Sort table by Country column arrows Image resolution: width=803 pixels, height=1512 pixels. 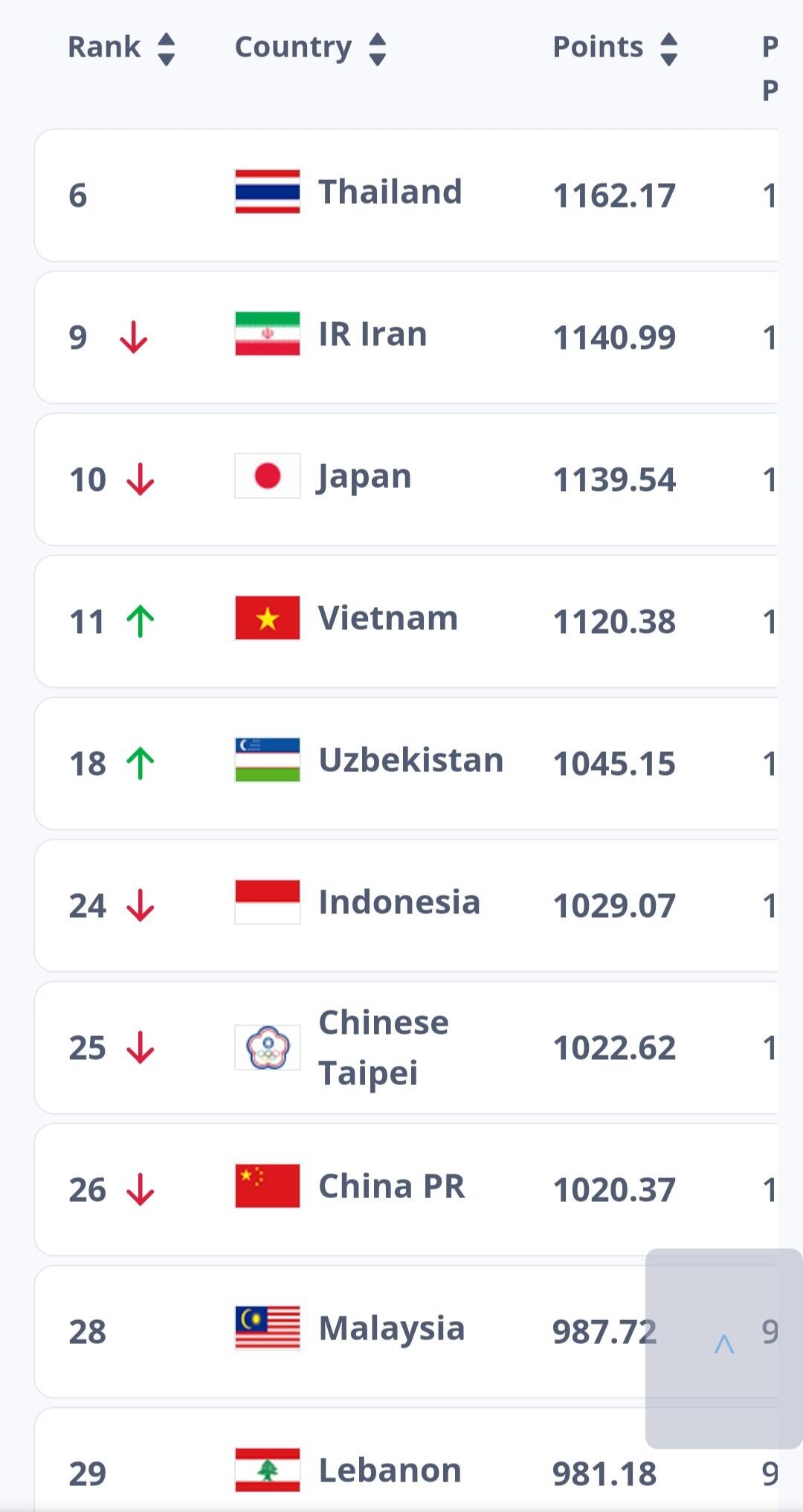[378, 49]
